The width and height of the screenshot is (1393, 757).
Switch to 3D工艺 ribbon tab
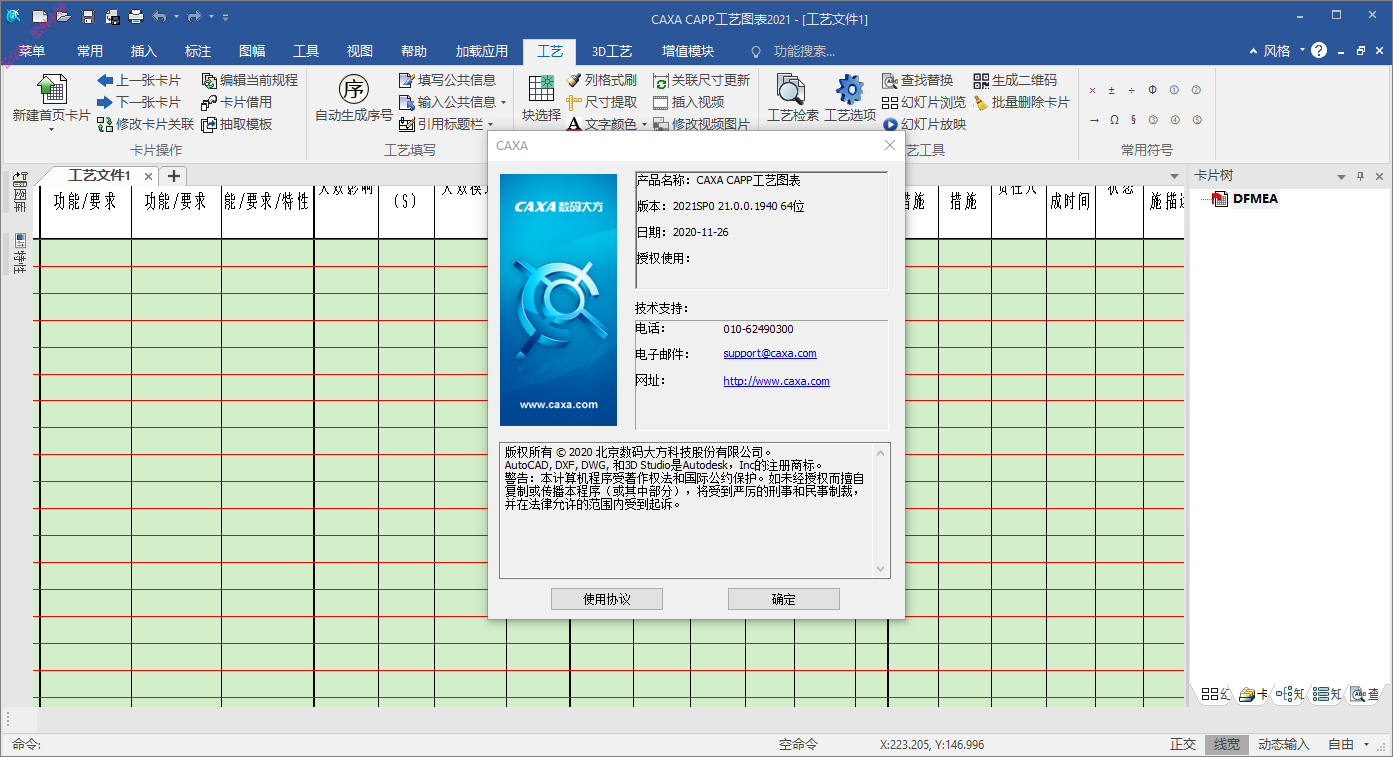(612, 51)
